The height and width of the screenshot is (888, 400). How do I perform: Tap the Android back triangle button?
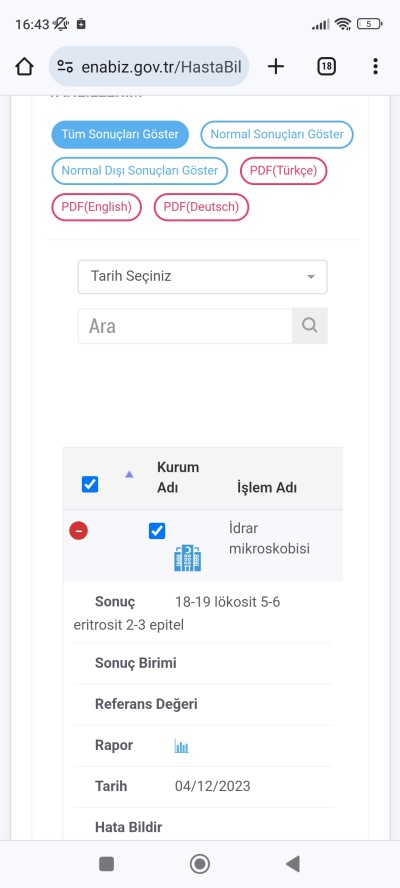pyautogui.click(x=292, y=864)
